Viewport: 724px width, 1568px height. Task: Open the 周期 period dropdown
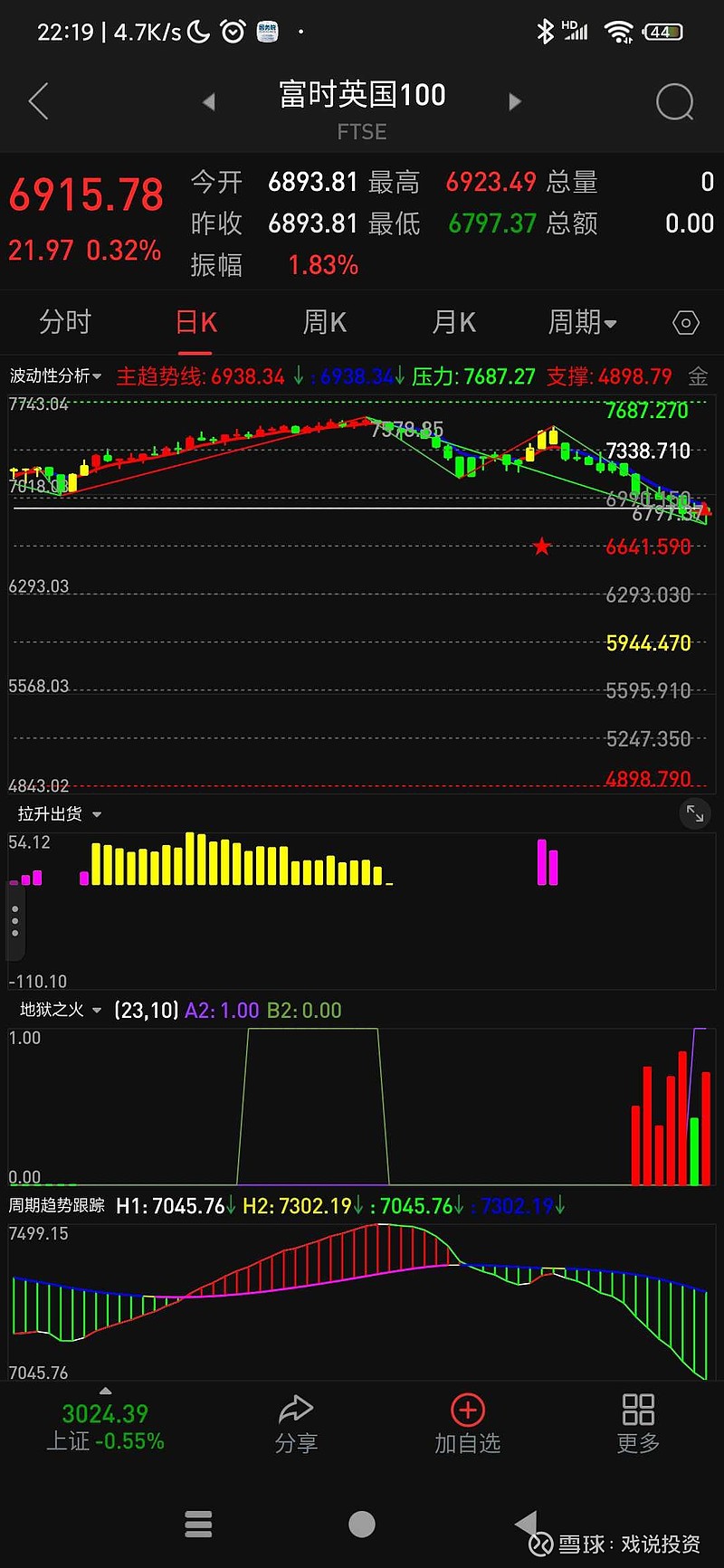tap(582, 322)
